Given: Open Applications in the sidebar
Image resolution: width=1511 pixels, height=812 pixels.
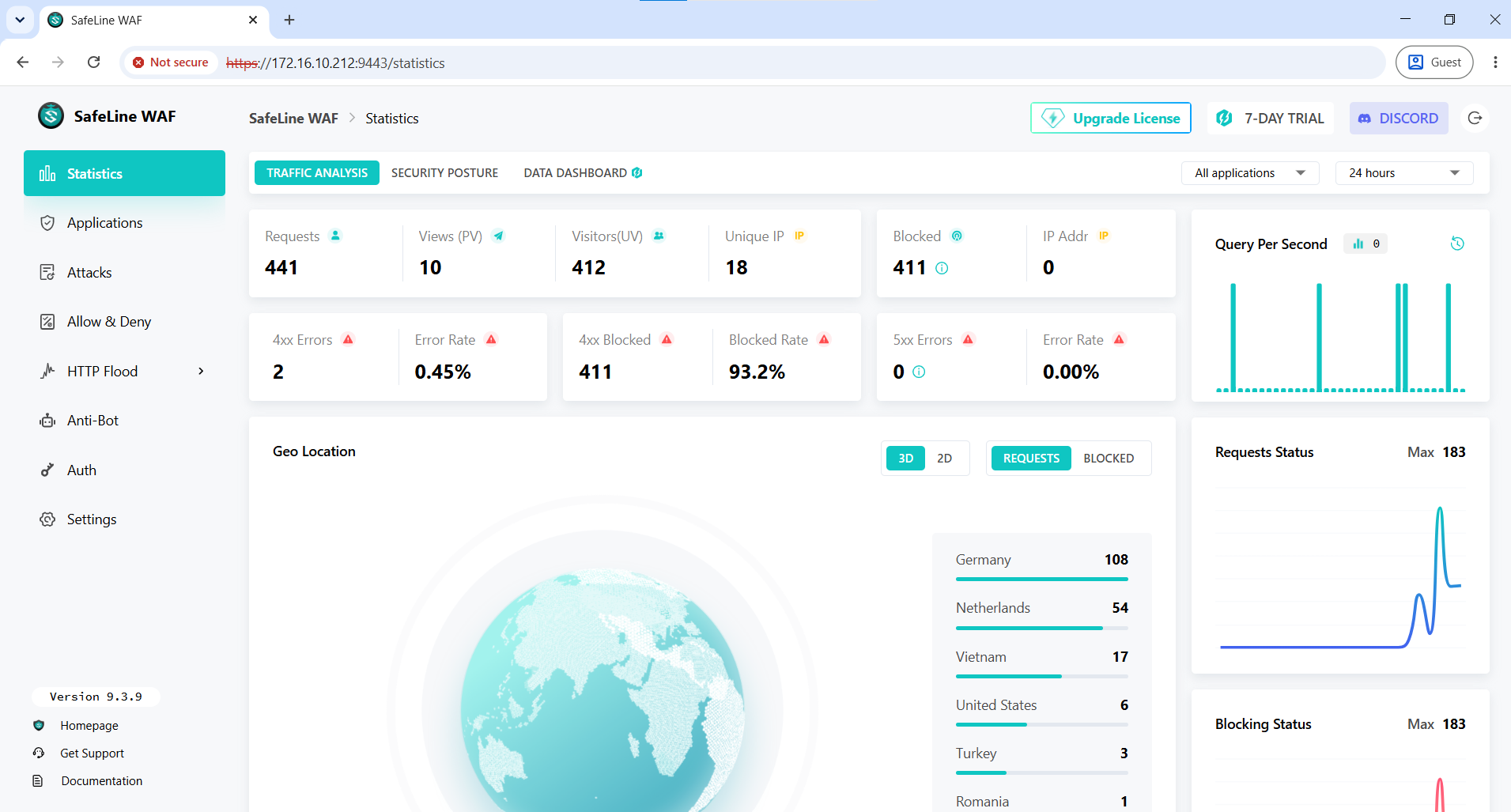Looking at the screenshot, I should pyautogui.click(x=124, y=223).
